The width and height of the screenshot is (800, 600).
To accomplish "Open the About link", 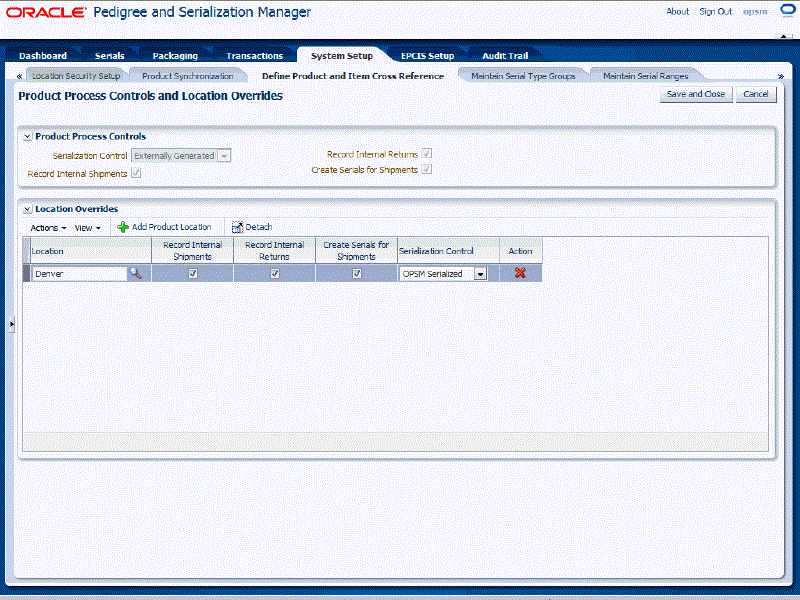I will [678, 11].
